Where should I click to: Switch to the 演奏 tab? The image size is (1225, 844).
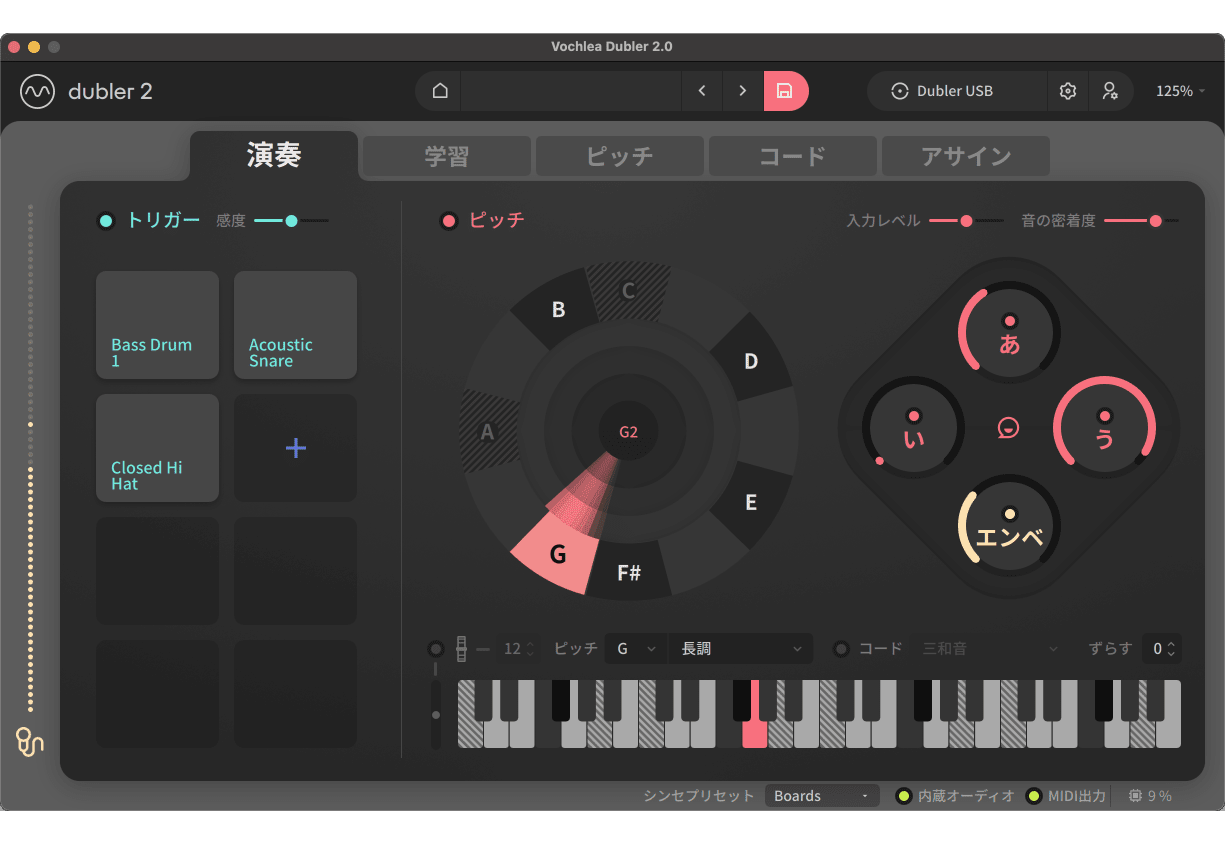coord(274,155)
